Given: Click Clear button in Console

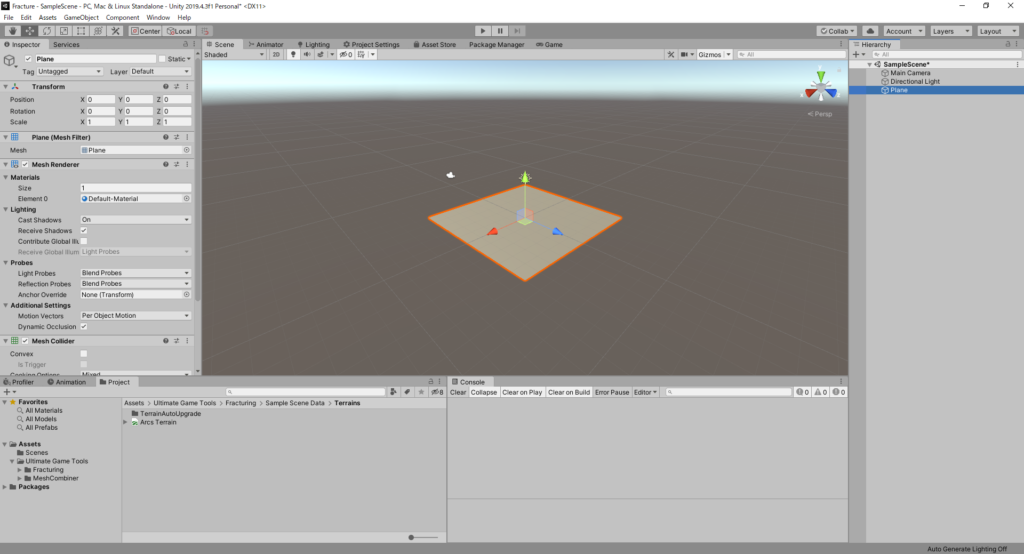Looking at the screenshot, I should coord(458,393).
